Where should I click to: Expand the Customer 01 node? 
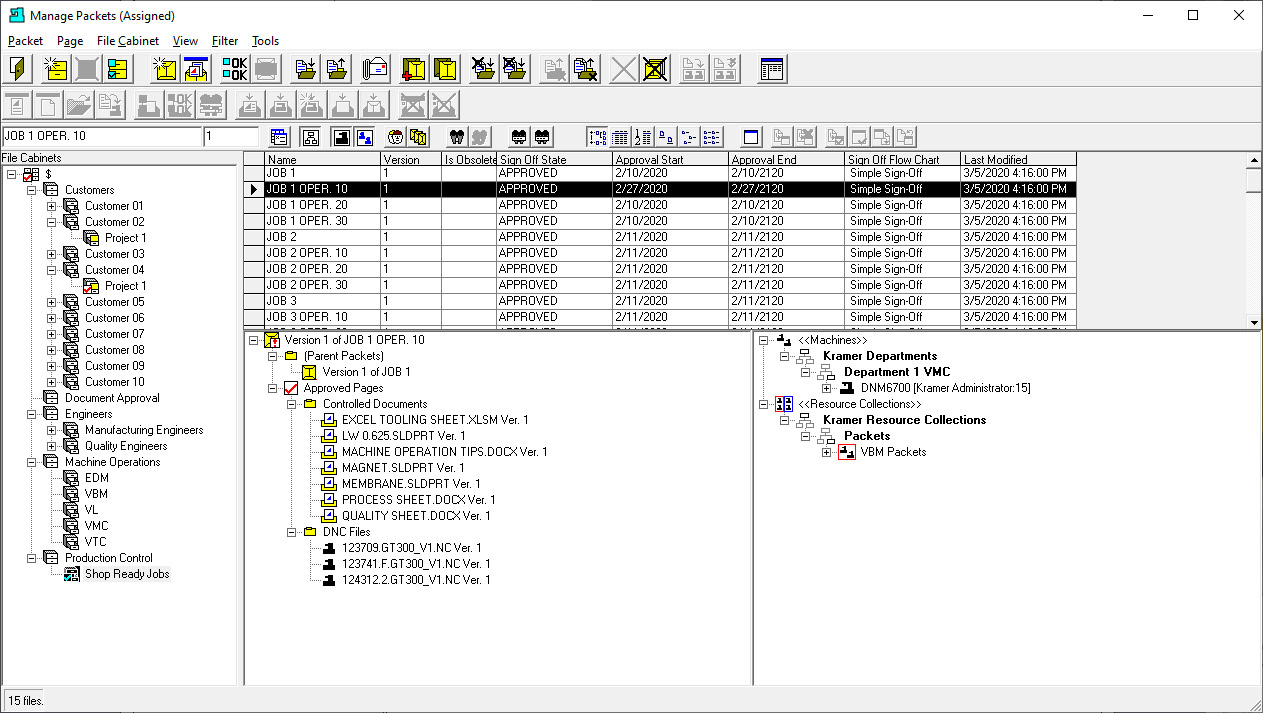coord(52,206)
